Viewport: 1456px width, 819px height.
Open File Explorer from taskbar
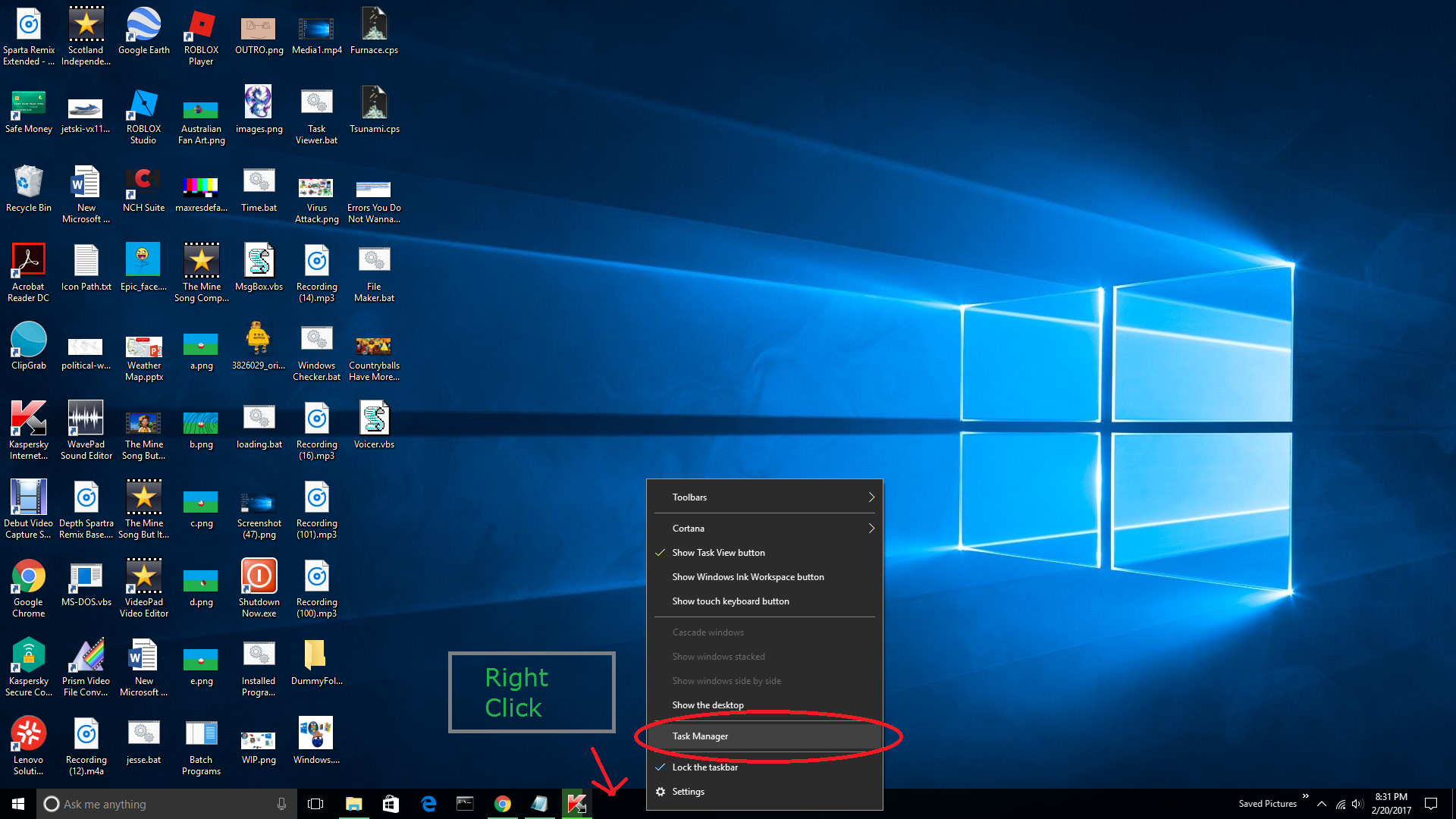(x=354, y=804)
